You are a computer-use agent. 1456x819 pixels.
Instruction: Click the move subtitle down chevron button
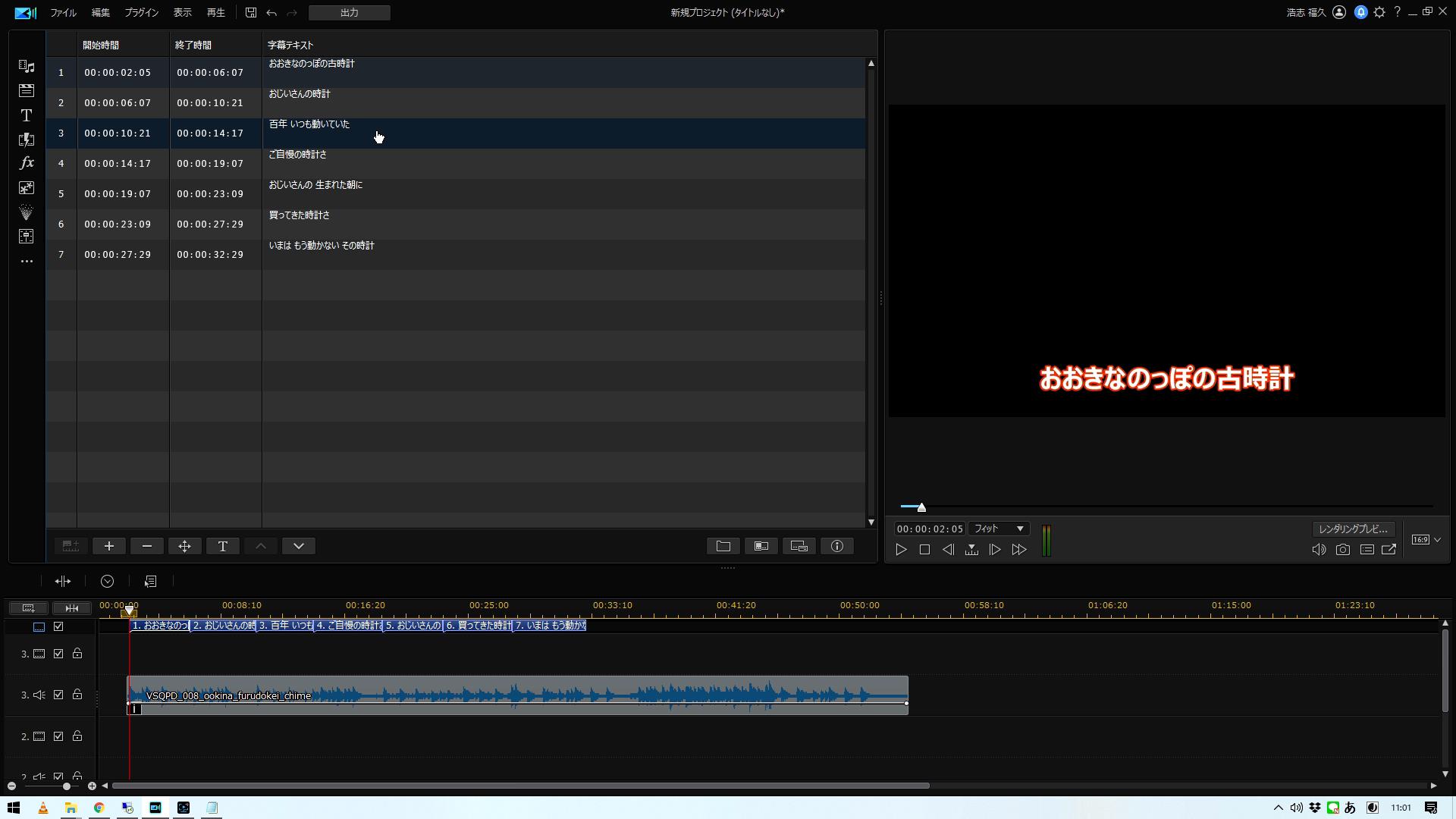tap(299, 546)
